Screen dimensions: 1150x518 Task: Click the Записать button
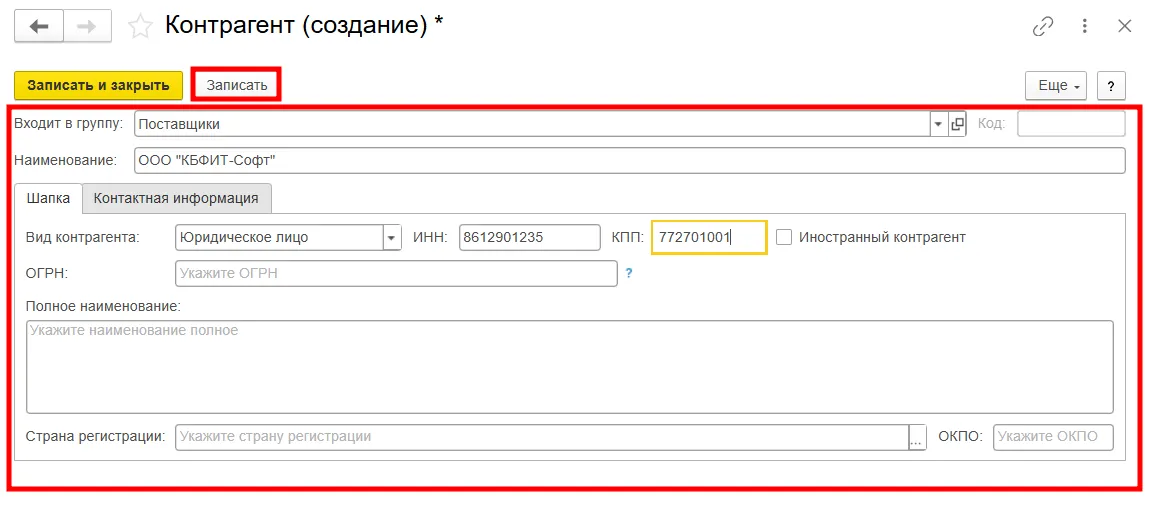pyautogui.click(x=236, y=85)
